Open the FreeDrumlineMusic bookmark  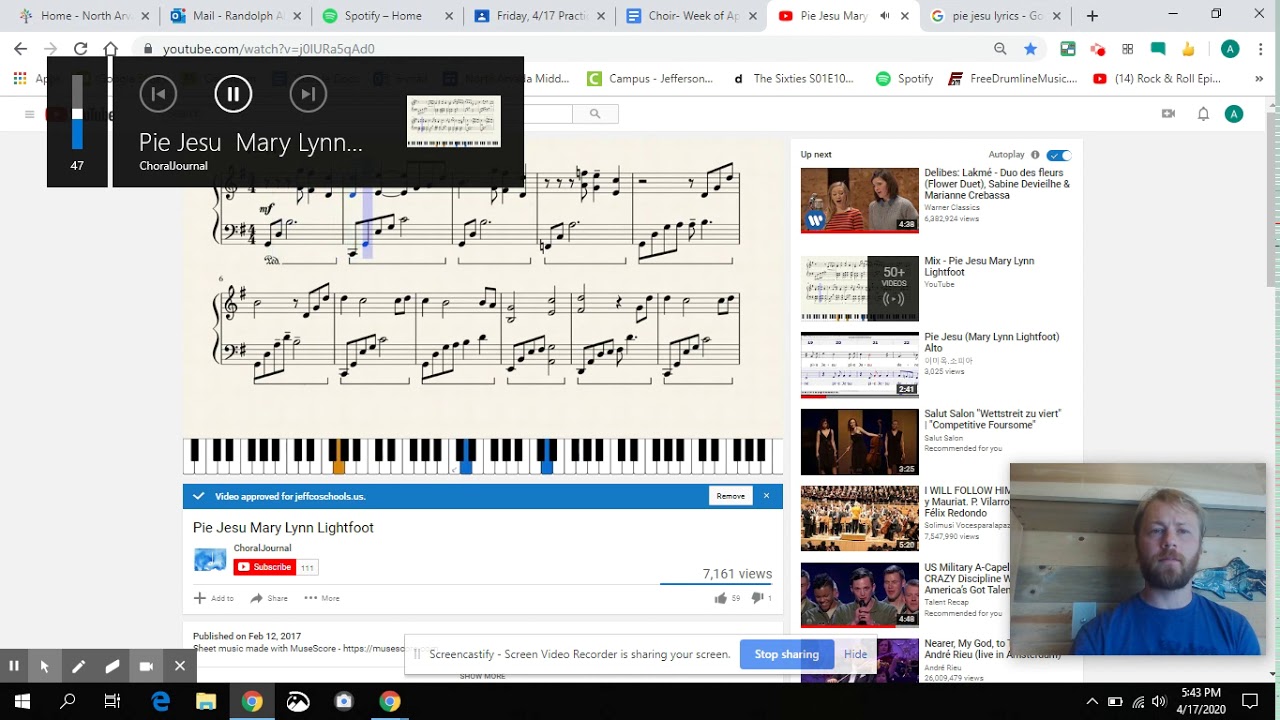pos(1012,79)
